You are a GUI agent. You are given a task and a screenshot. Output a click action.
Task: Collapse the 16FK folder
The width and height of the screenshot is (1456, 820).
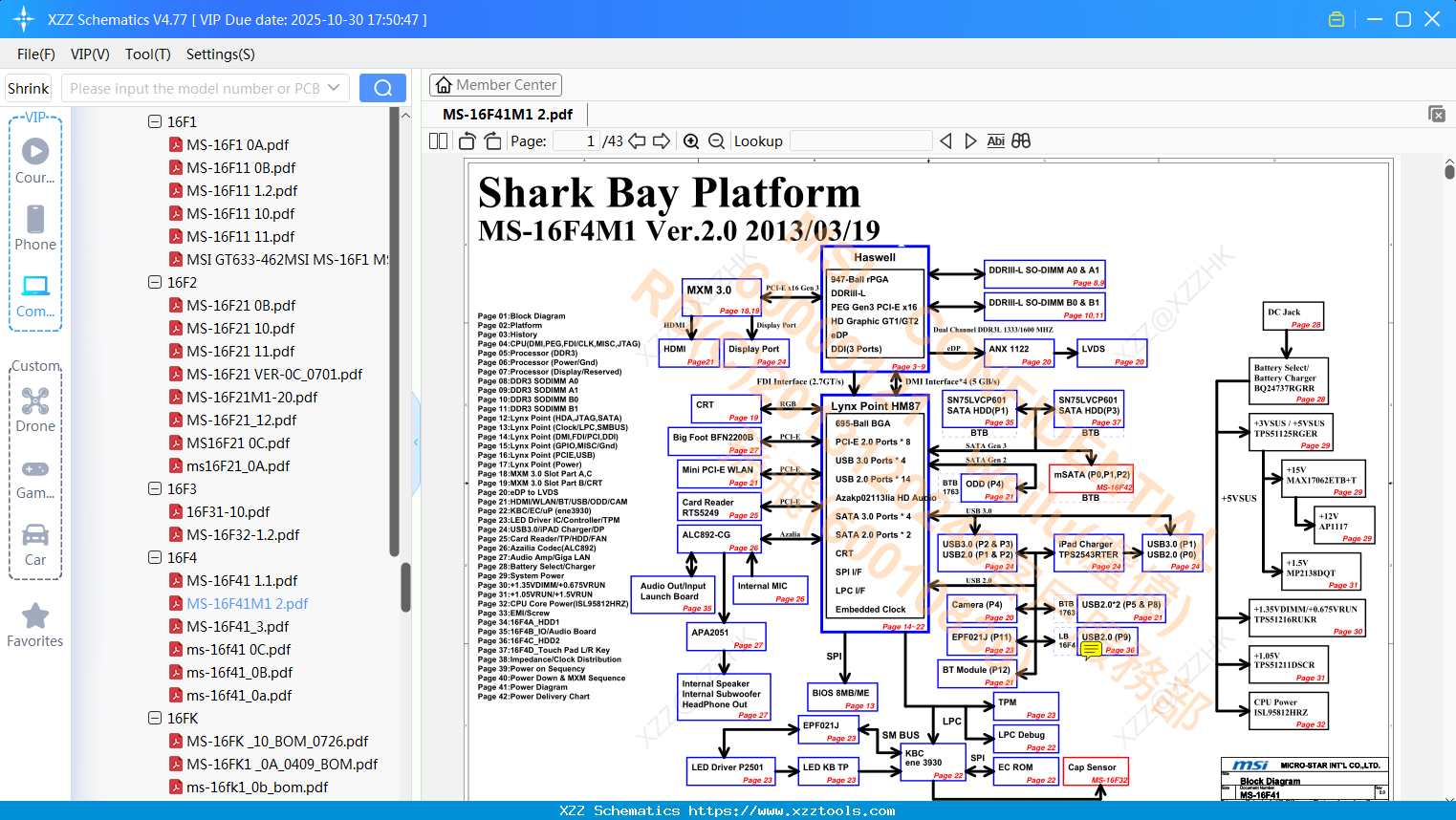point(155,718)
